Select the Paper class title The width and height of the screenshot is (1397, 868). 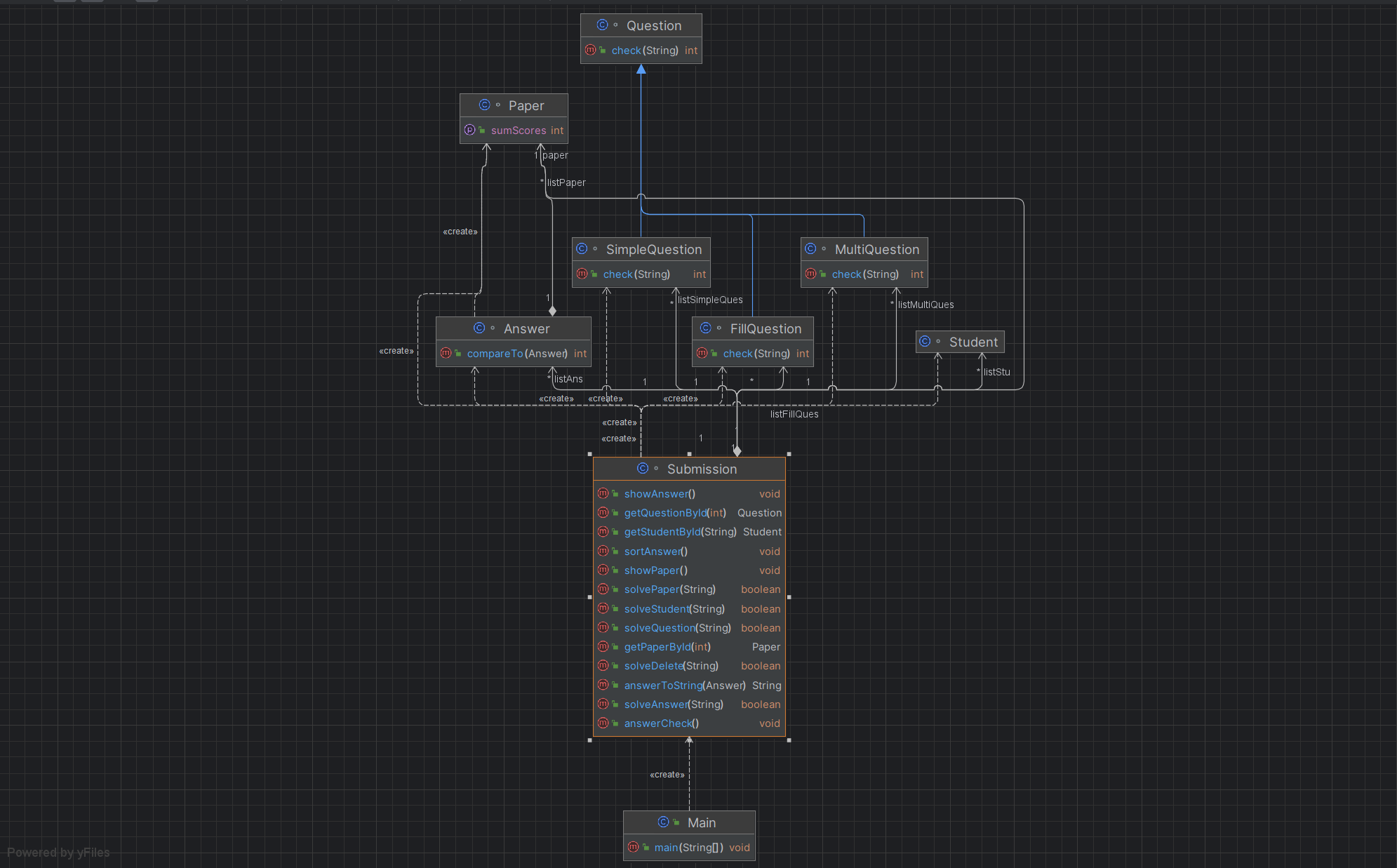click(x=526, y=106)
